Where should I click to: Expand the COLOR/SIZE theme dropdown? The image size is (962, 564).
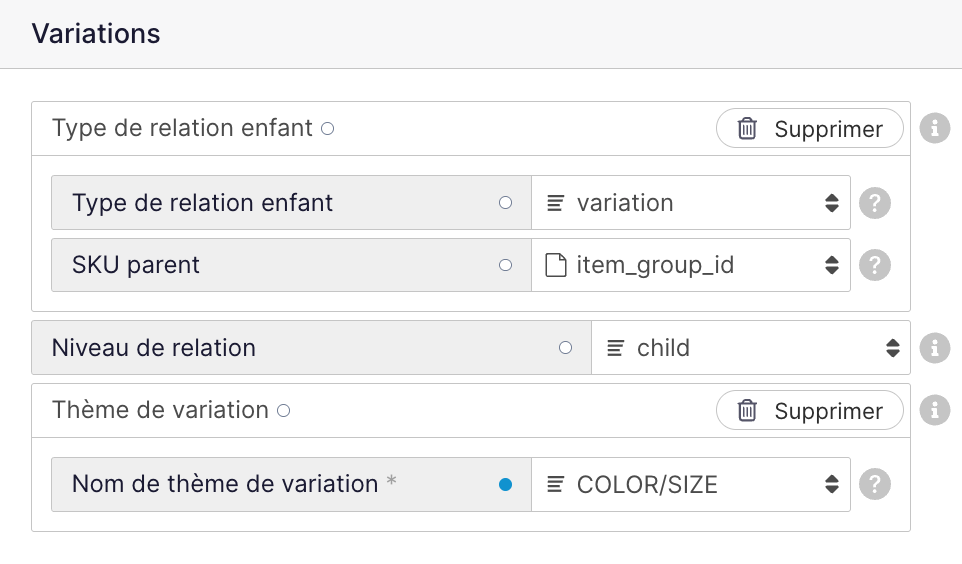pyautogui.click(x=691, y=485)
